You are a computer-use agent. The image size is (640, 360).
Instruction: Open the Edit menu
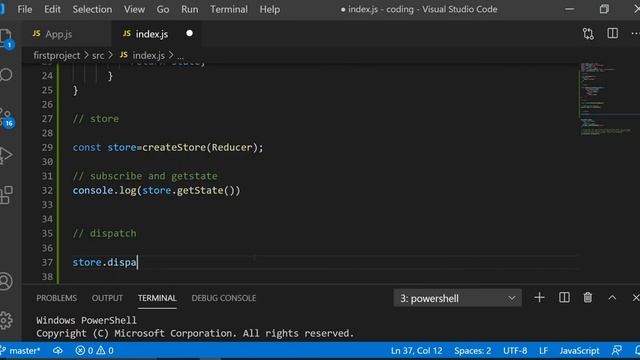click(x=52, y=9)
